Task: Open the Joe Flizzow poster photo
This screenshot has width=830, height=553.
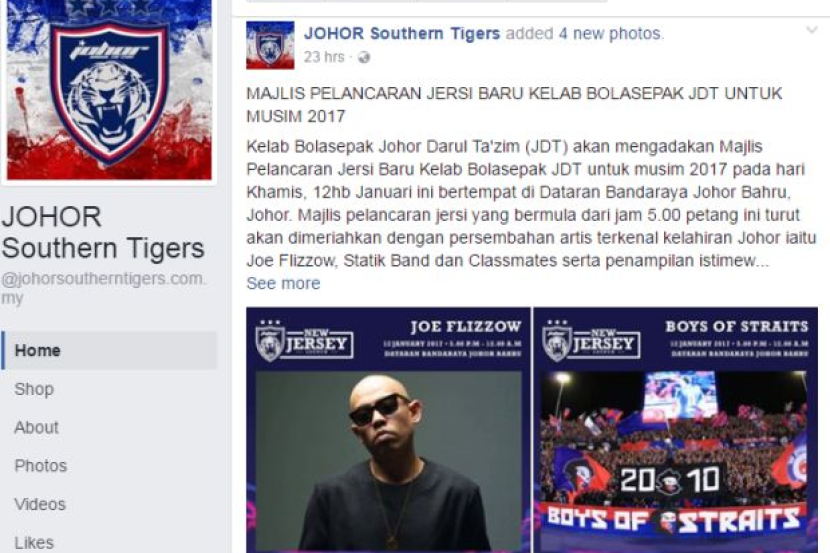Action: tap(389, 430)
